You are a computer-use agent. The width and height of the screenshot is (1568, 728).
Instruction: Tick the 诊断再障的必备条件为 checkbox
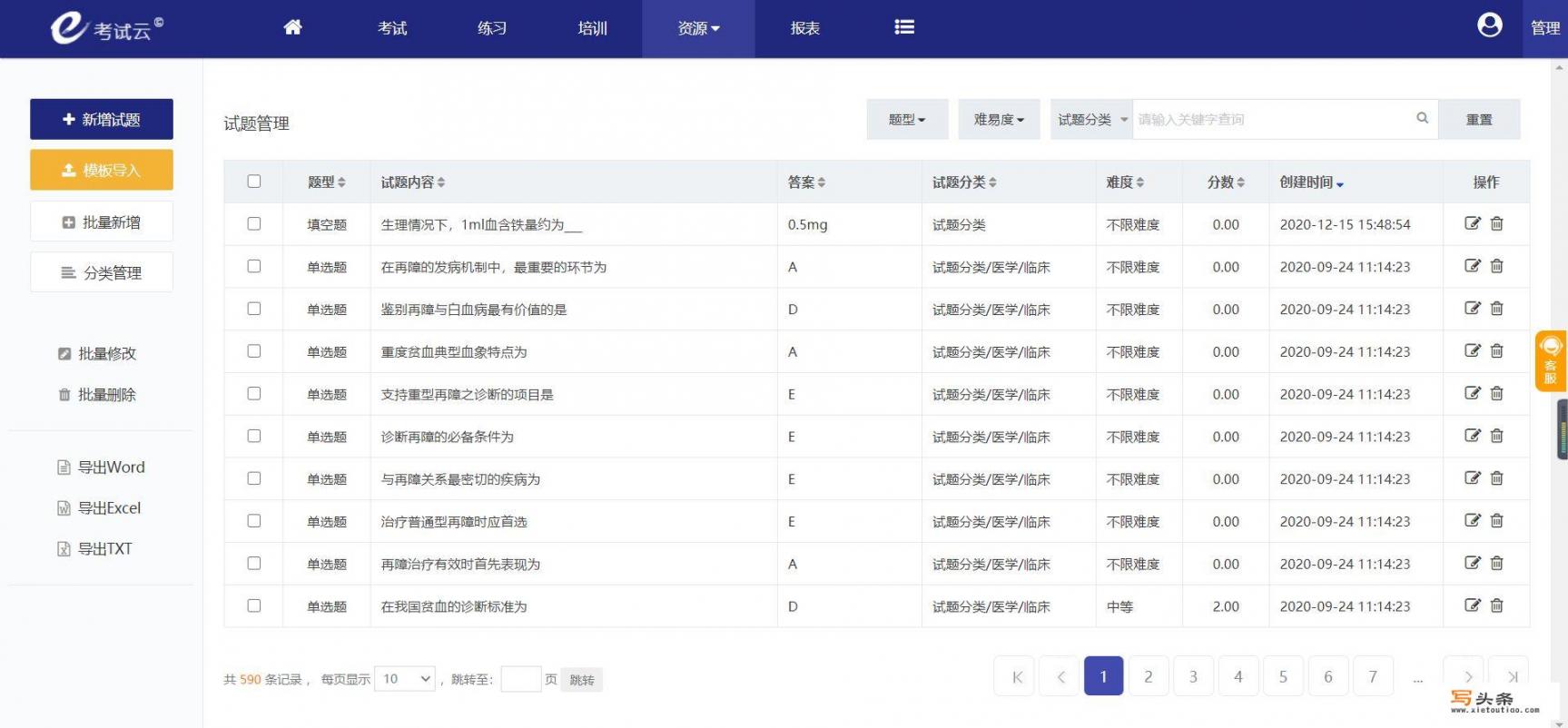pyautogui.click(x=254, y=436)
